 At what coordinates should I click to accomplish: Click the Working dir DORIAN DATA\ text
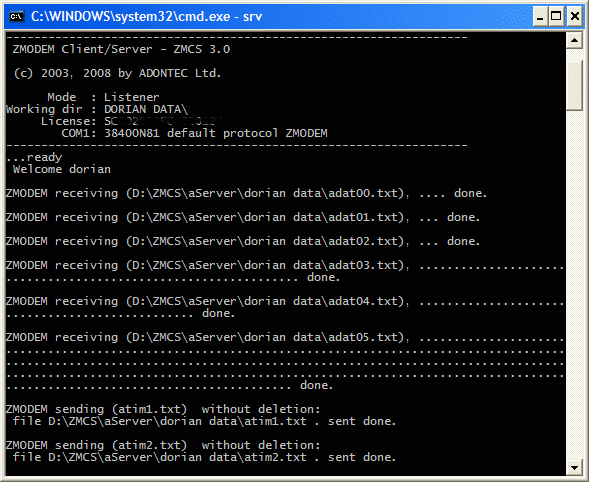point(97,109)
